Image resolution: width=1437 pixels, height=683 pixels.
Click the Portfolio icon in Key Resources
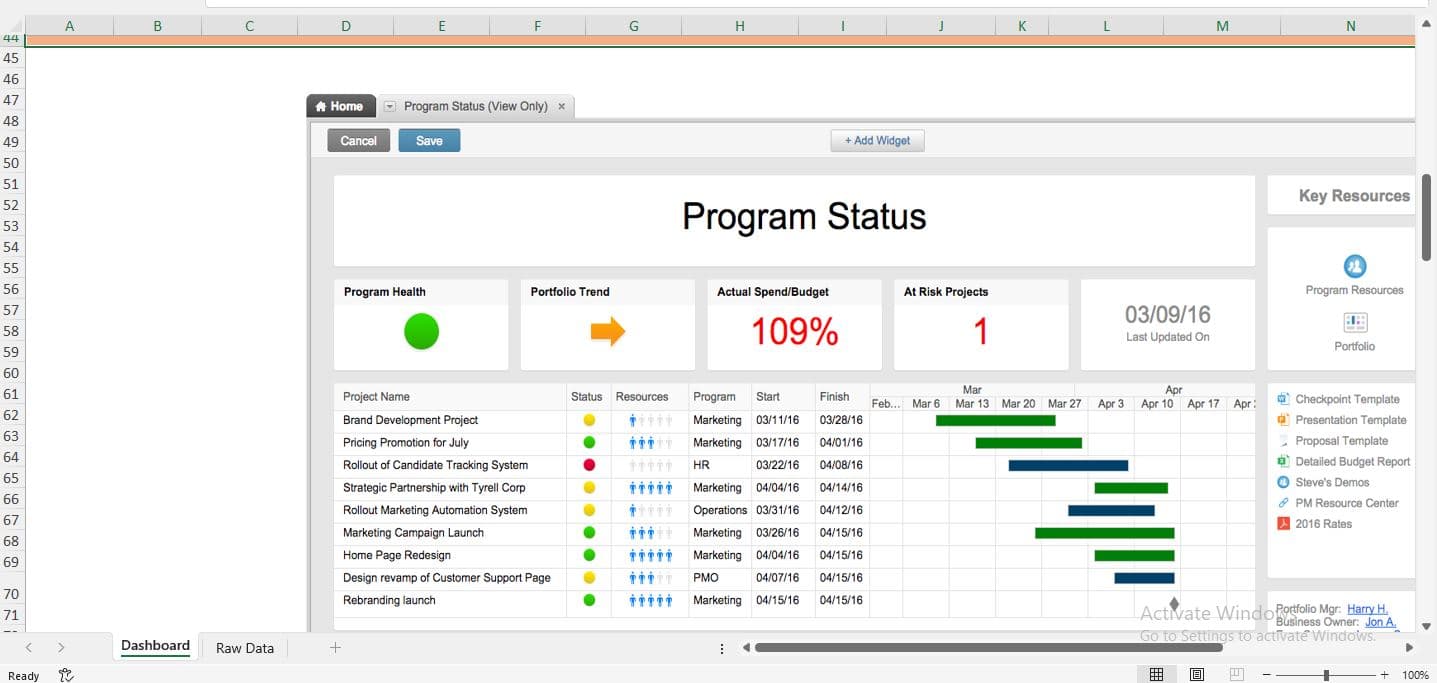(x=1355, y=323)
